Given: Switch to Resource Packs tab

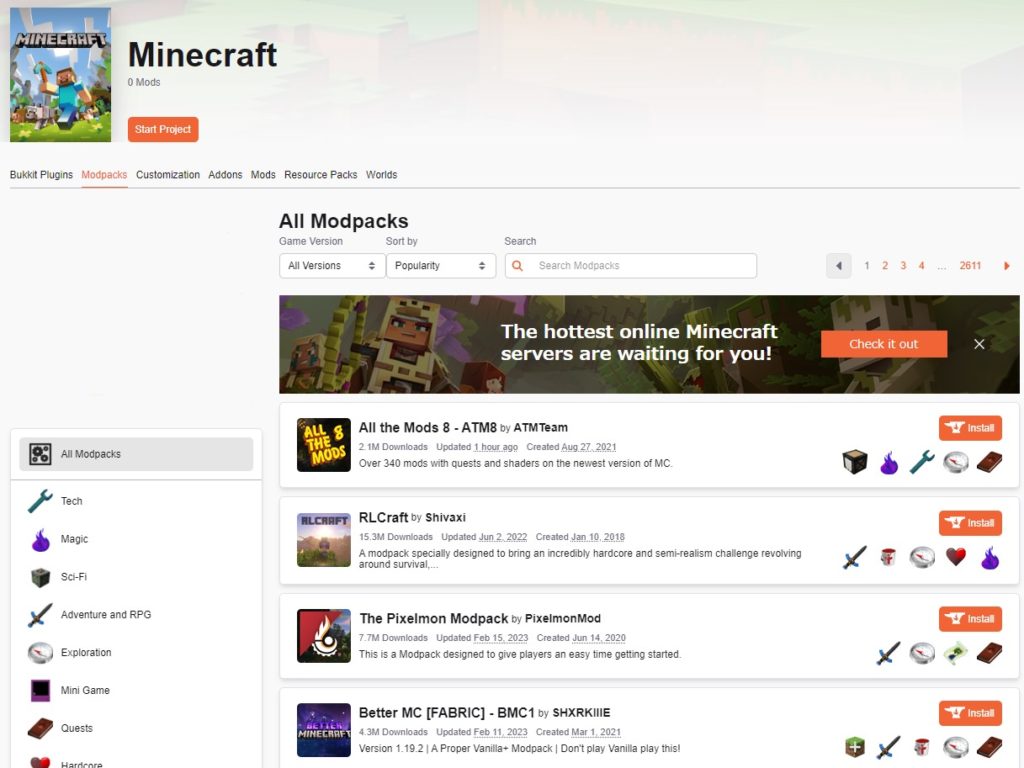Looking at the screenshot, I should coord(321,175).
